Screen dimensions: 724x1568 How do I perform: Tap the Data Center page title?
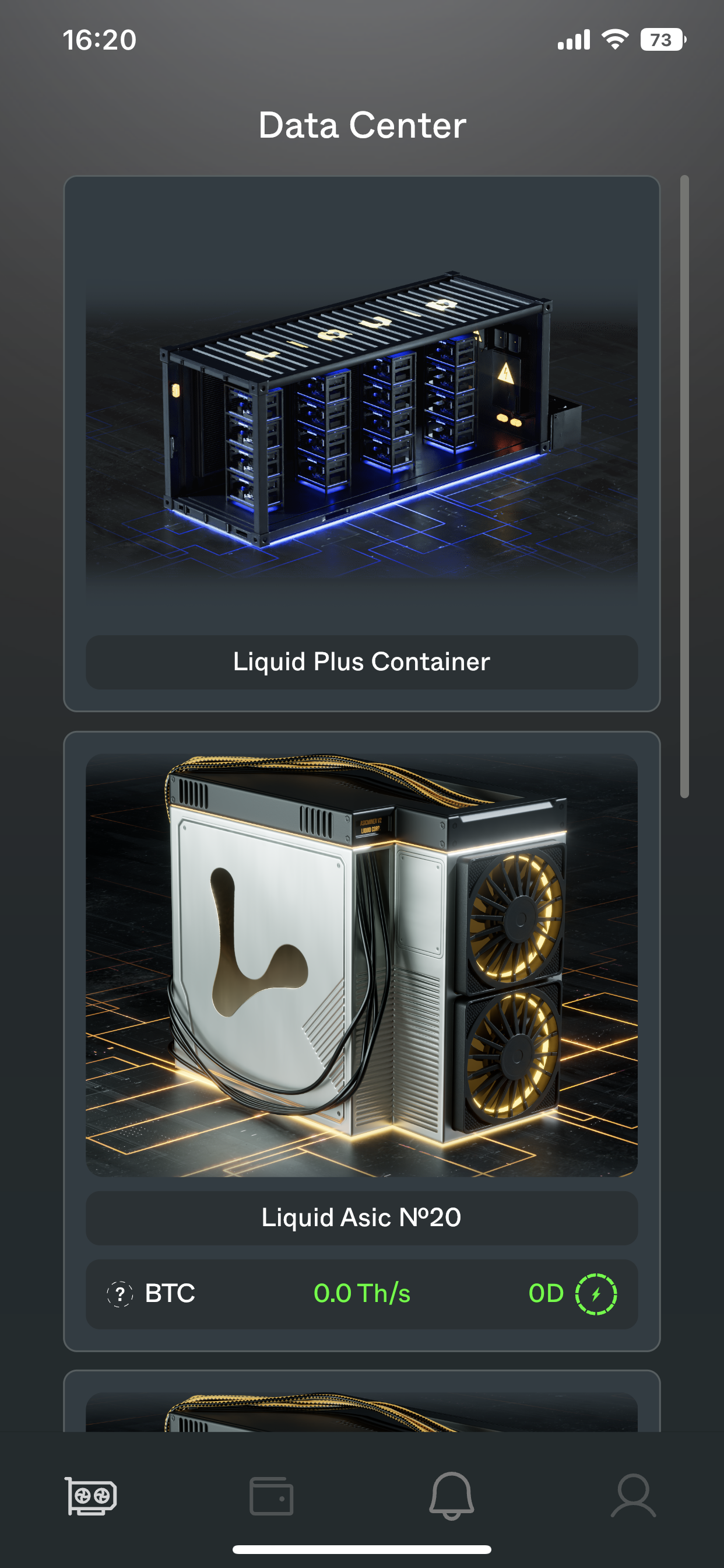[x=362, y=125]
